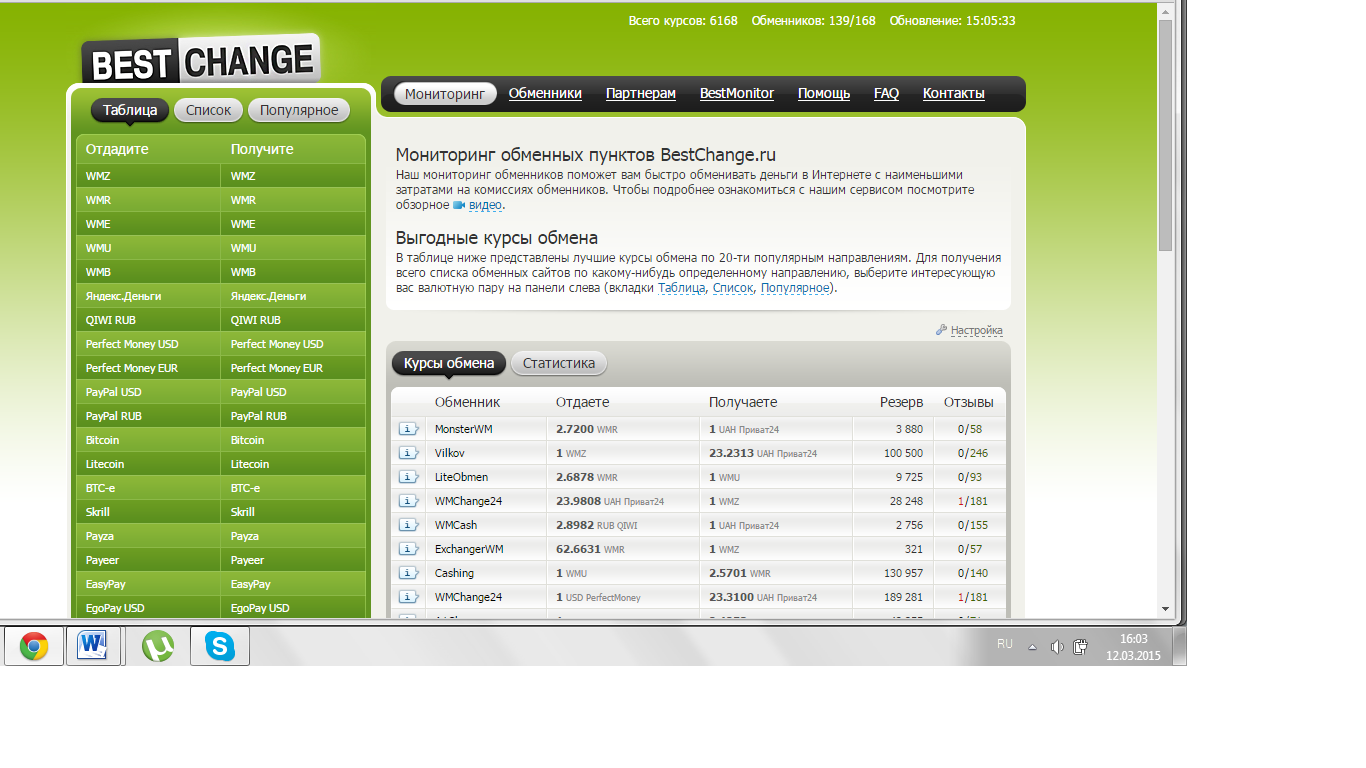The width and height of the screenshot is (1366, 768).
Task: Select Bitcoin in the Отдадите column
Action: click(102, 440)
